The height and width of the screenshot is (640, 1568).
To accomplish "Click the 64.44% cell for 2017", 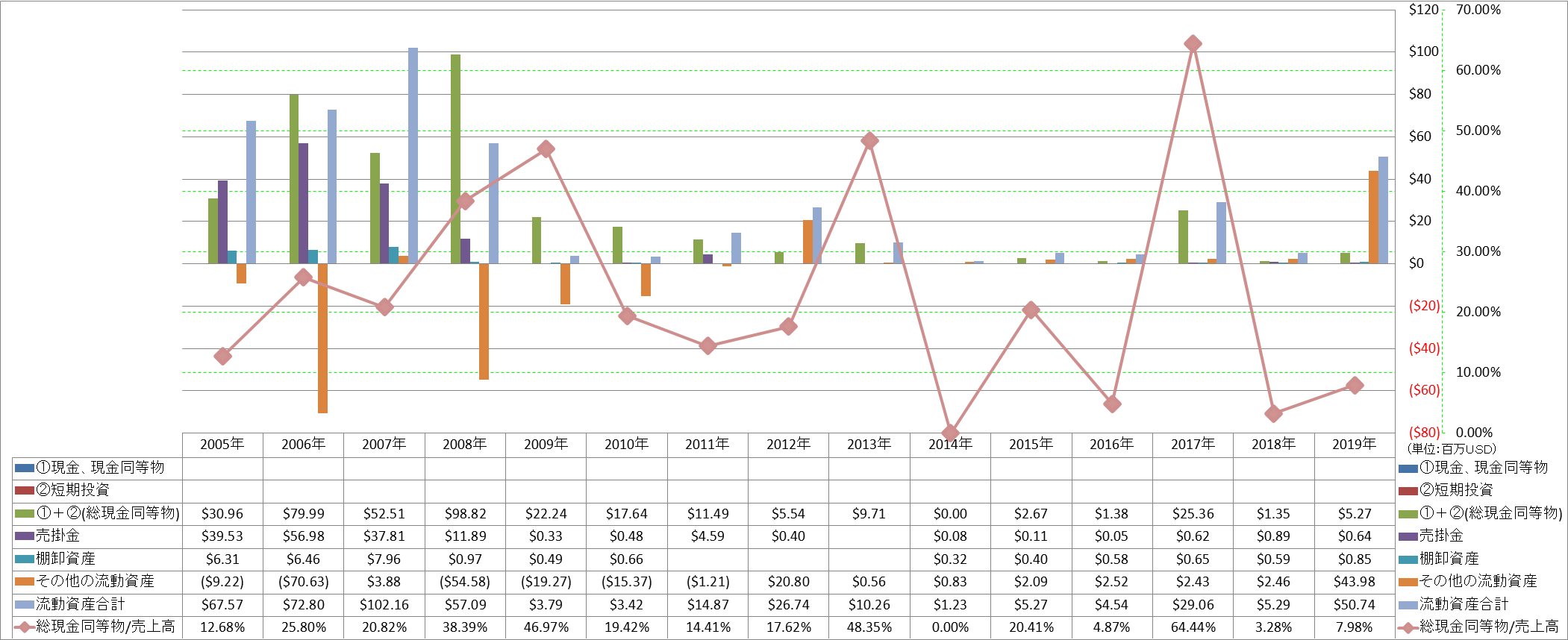I will (x=1193, y=627).
